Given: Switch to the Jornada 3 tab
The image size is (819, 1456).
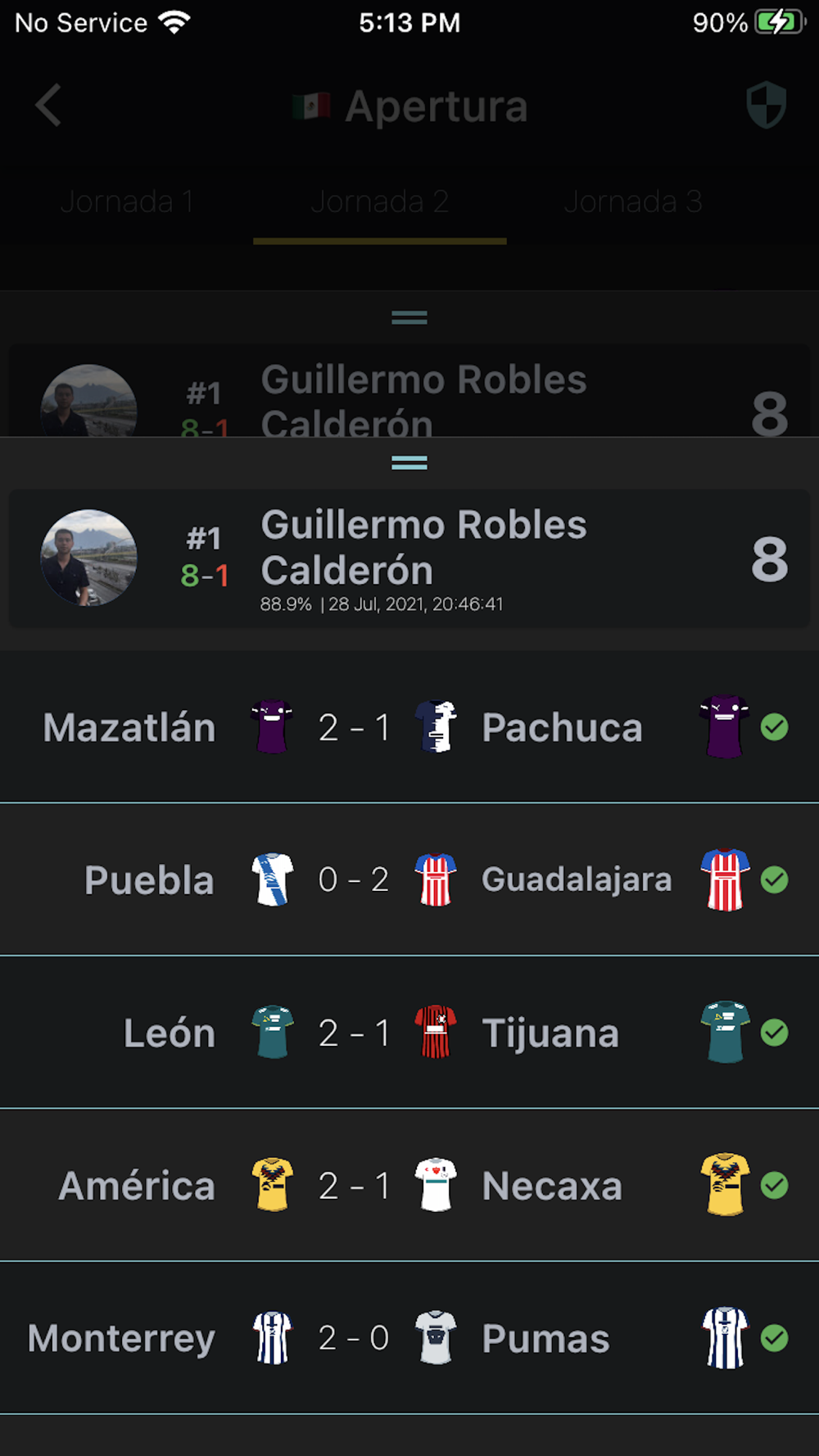Looking at the screenshot, I should 633,201.
